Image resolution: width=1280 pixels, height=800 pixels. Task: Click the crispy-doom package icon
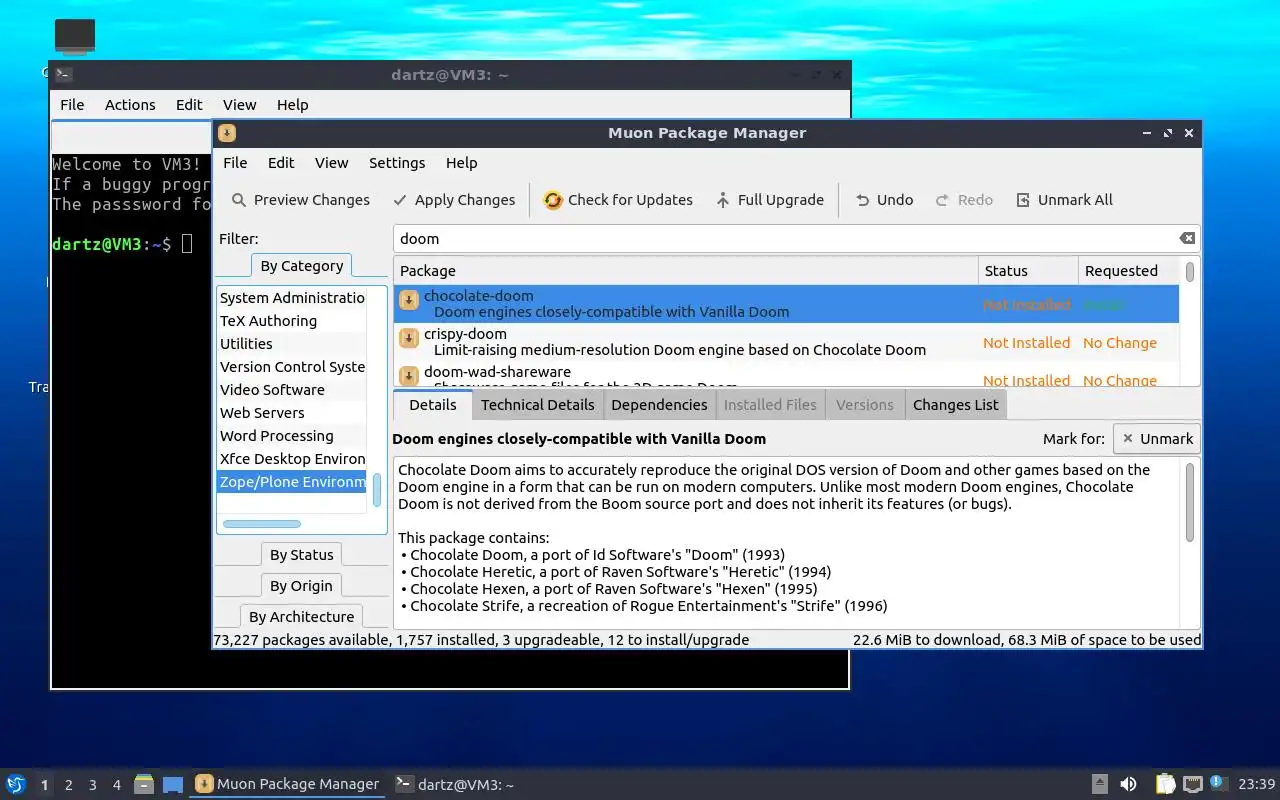409,338
